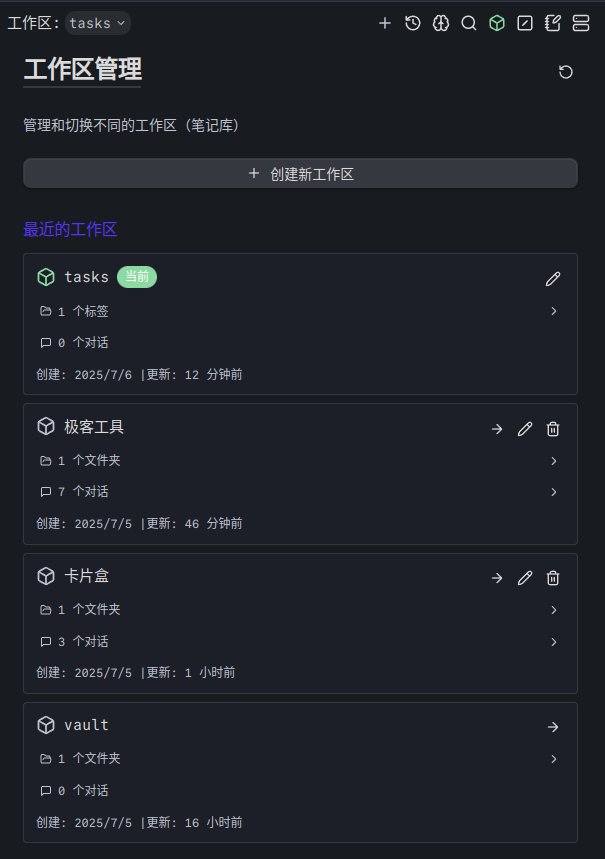Viewport: 605px width, 859px height.
Task: Edit the tasks workspace with the pencil icon
Action: [x=553, y=279]
